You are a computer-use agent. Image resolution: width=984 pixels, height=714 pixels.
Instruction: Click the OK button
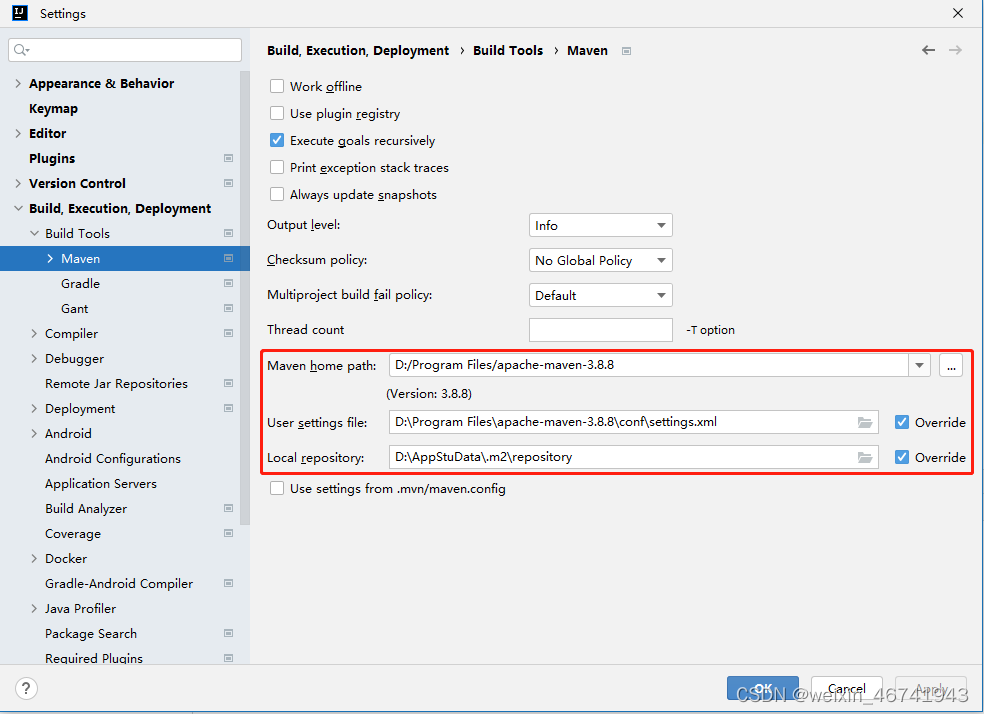point(763,688)
